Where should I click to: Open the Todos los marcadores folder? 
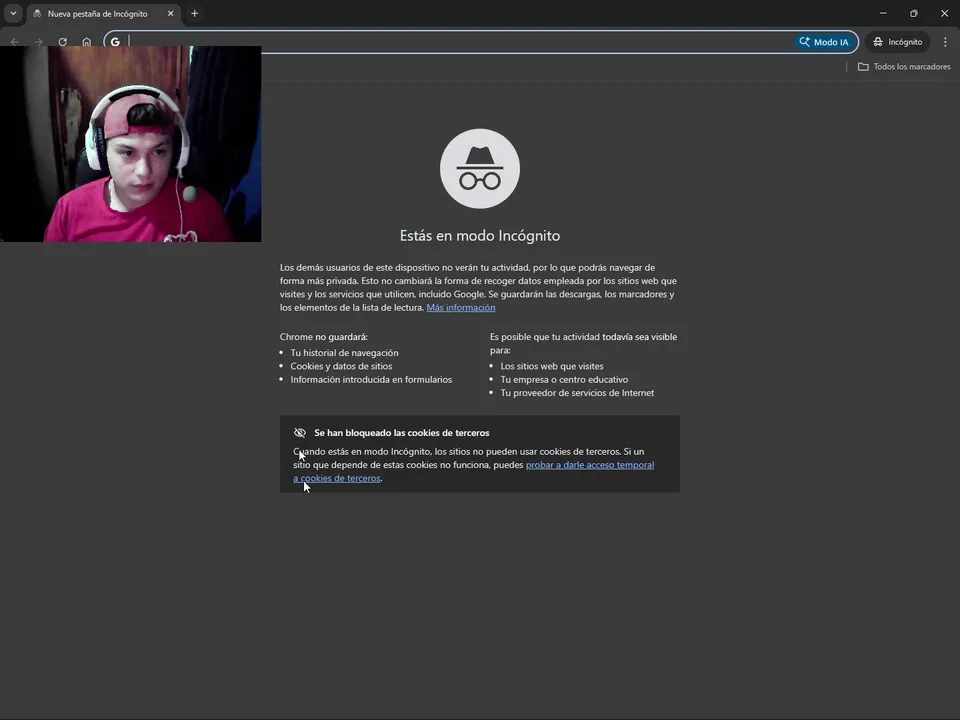904,67
